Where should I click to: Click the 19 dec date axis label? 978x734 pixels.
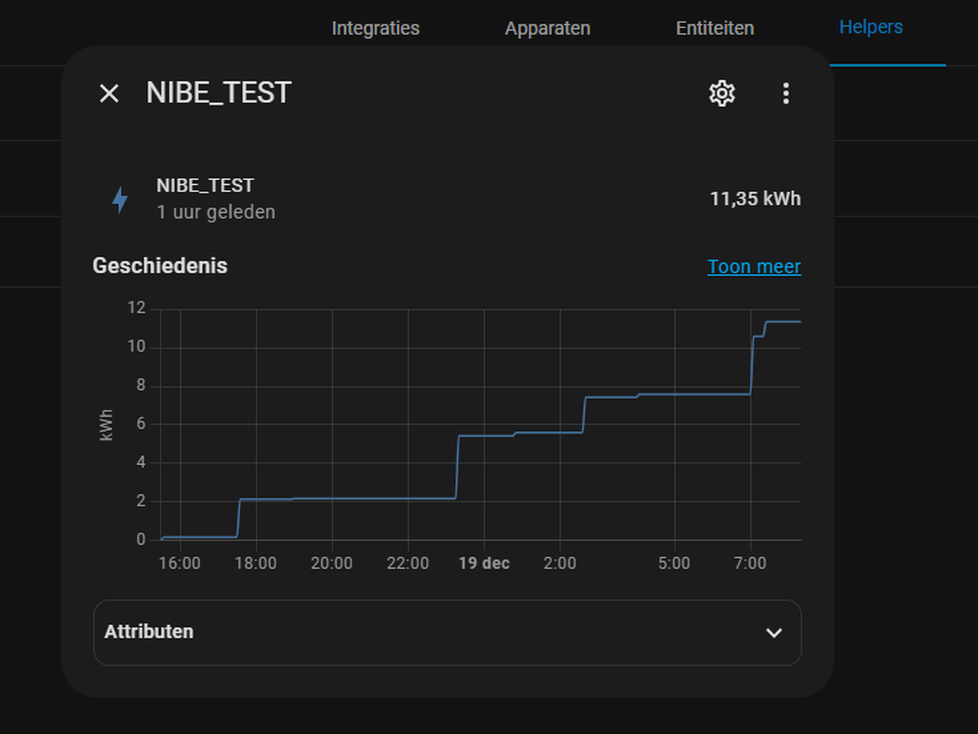tap(484, 563)
